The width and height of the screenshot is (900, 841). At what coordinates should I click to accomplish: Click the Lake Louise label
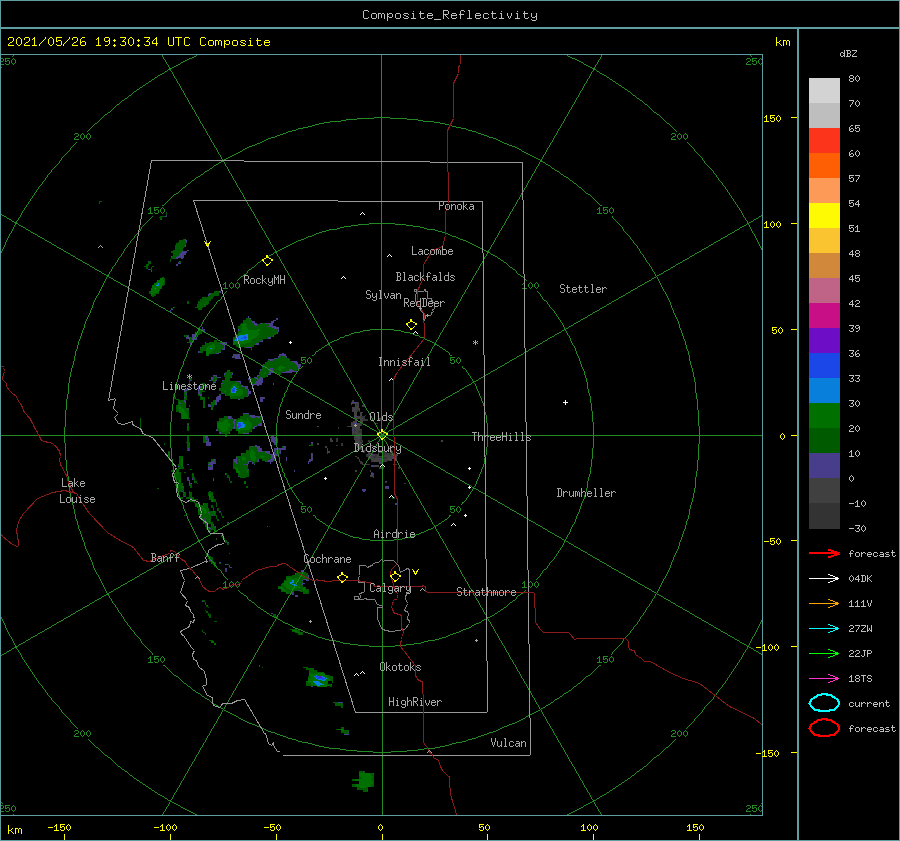coord(77,491)
